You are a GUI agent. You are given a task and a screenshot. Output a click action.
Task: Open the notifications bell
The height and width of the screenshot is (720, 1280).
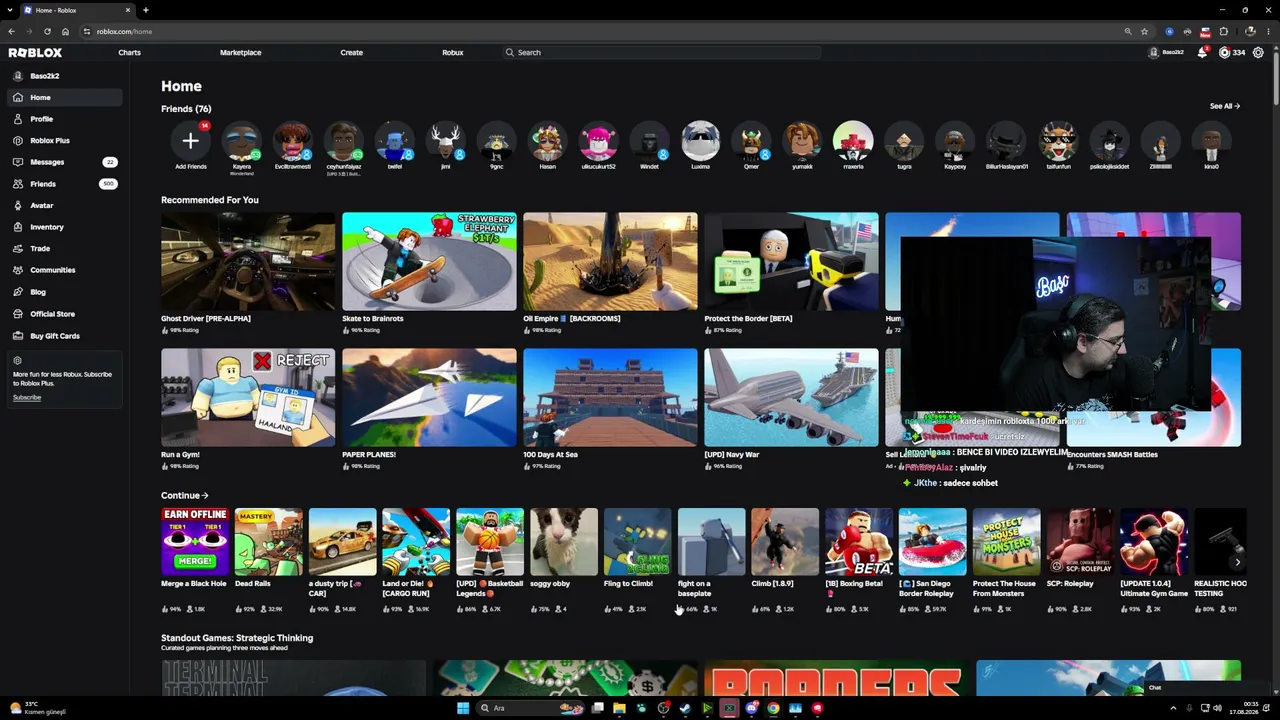[x=1202, y=53]
